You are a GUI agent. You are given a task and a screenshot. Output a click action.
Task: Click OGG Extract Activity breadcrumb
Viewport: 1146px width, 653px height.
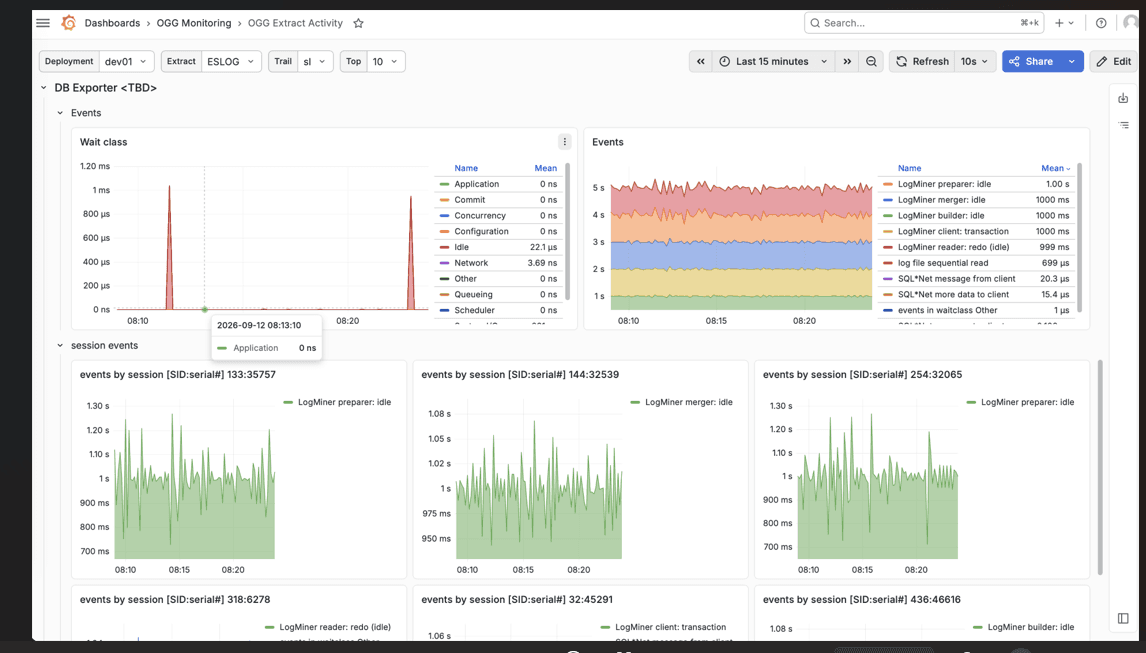click(x=295, y=23)
